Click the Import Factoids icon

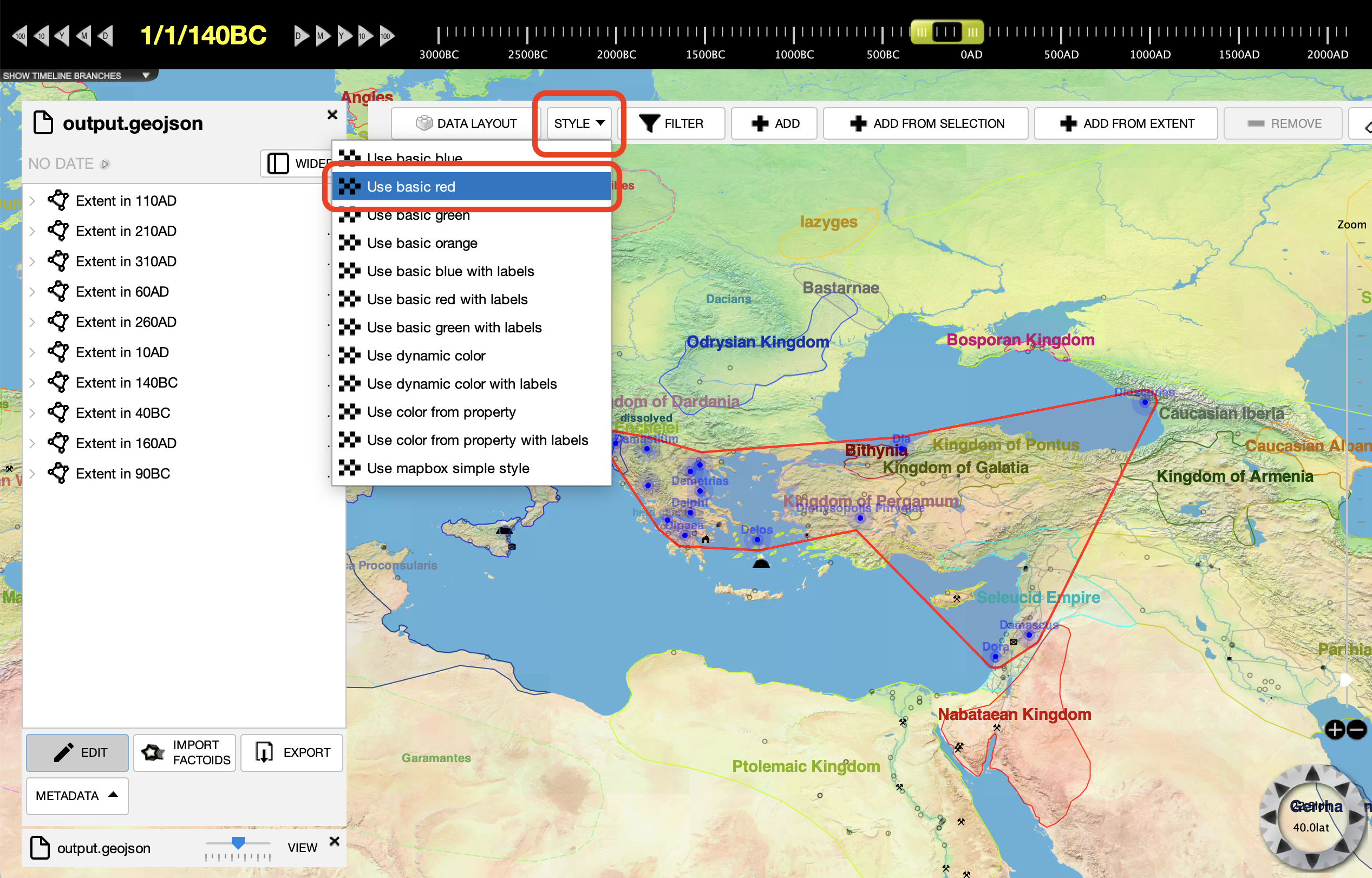tap(153, 752)
